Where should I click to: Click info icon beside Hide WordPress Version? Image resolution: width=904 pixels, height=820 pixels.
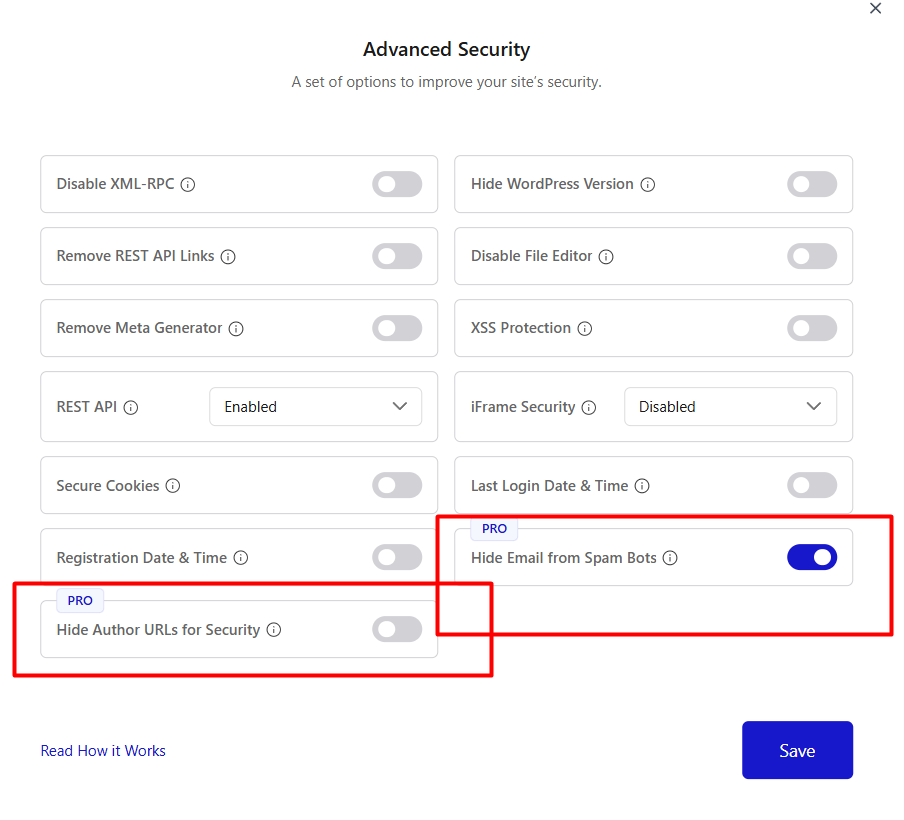click(x=648, y=185)
